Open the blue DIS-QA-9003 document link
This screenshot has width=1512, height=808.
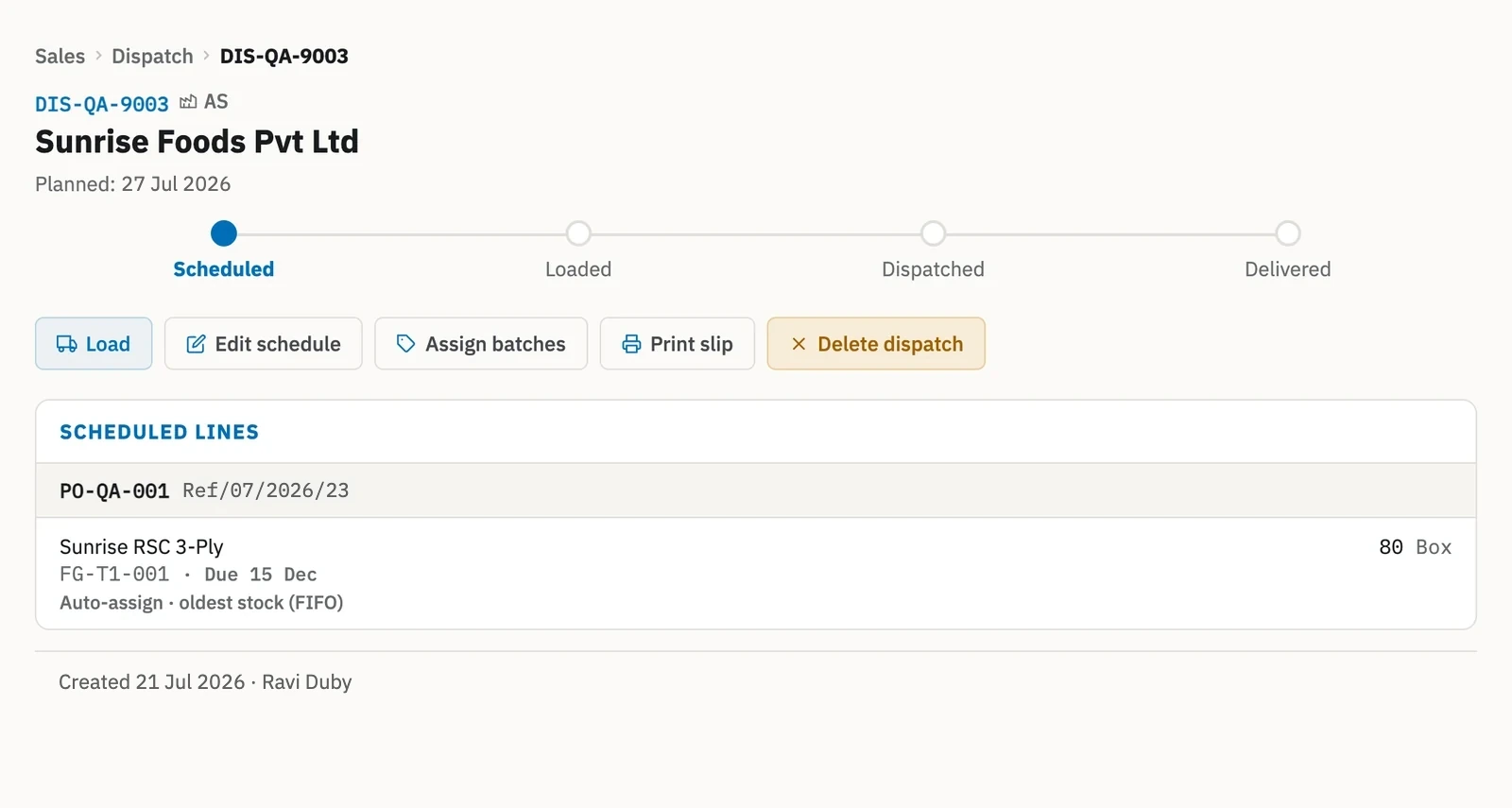point(102,104)
